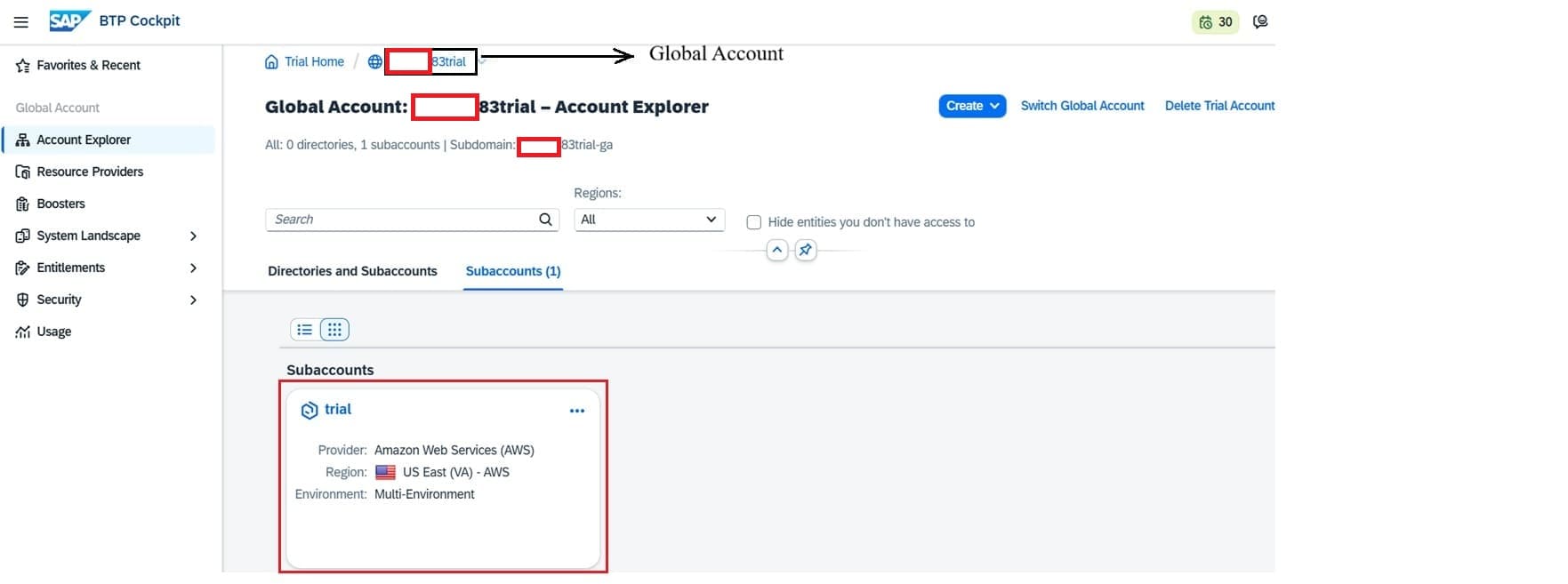Open Boosters in the sidebar
The width and height of the screenshot is (1568, 584).
pyautogui.click(x=60, y=204)
